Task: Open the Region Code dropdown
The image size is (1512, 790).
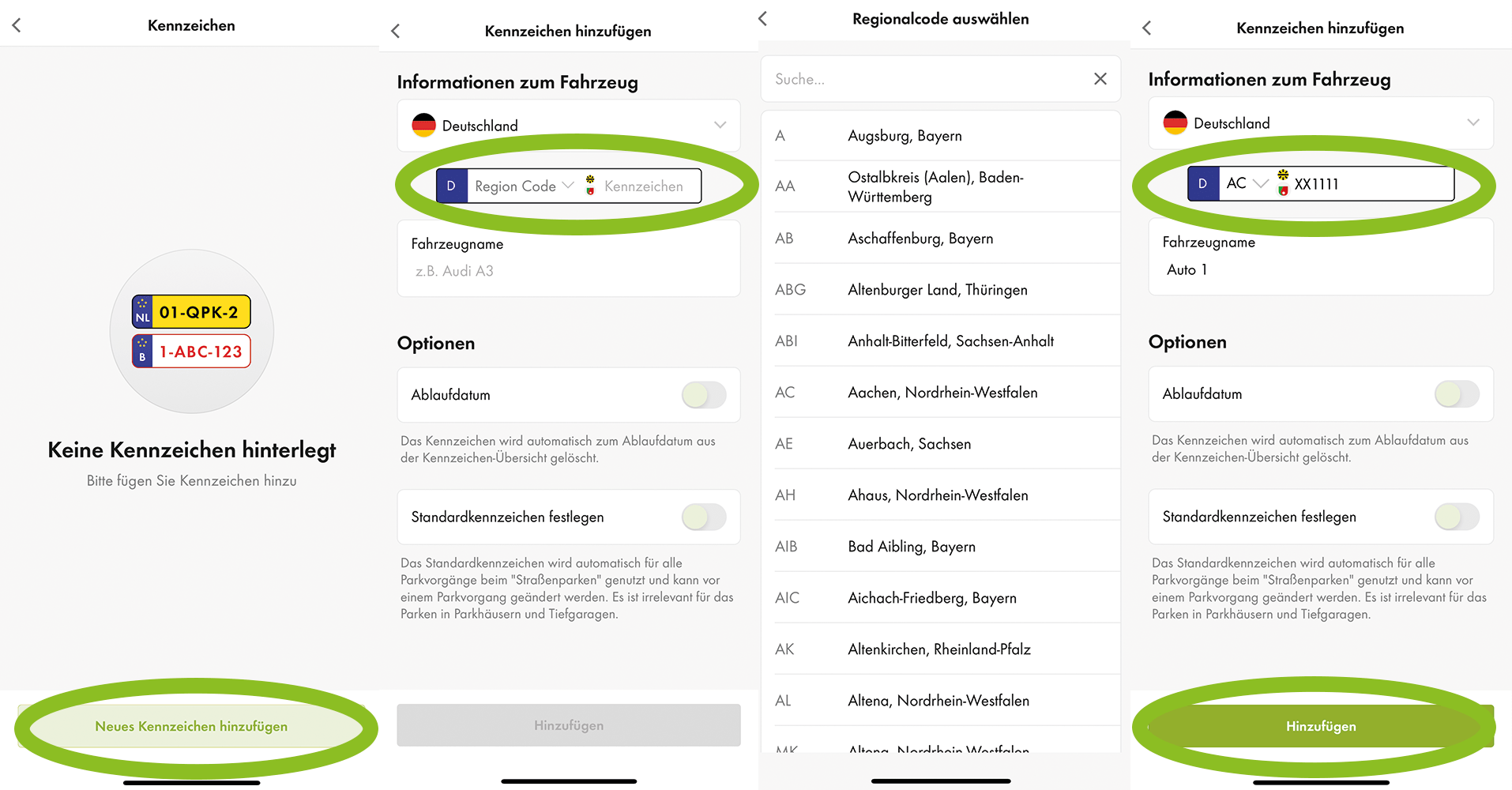Action: pos(524,186)
